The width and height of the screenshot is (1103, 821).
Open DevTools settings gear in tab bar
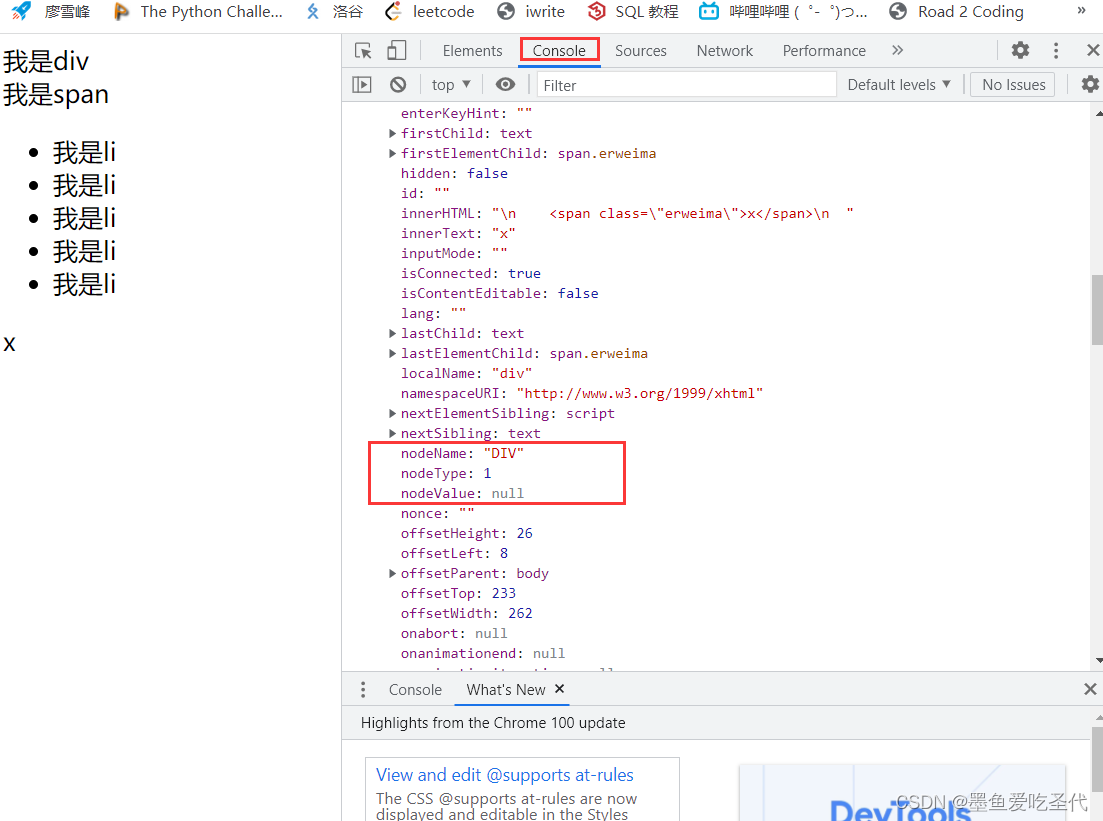coord(1020,50)
